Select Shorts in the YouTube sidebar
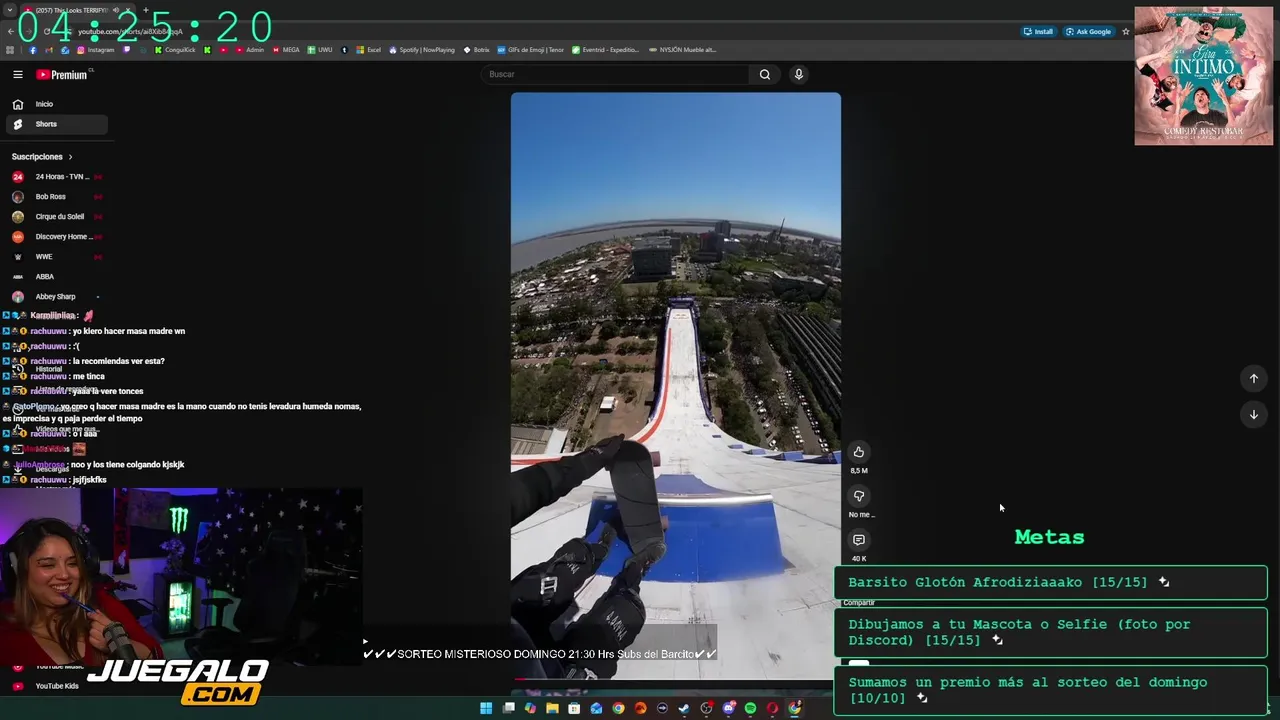 click(56, 124)
